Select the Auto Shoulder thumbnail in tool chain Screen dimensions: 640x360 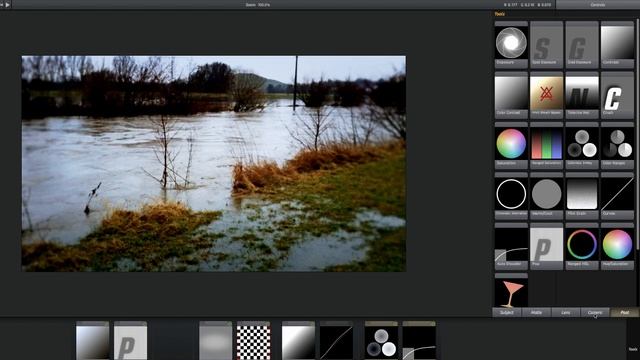click(x=419, y=340)
